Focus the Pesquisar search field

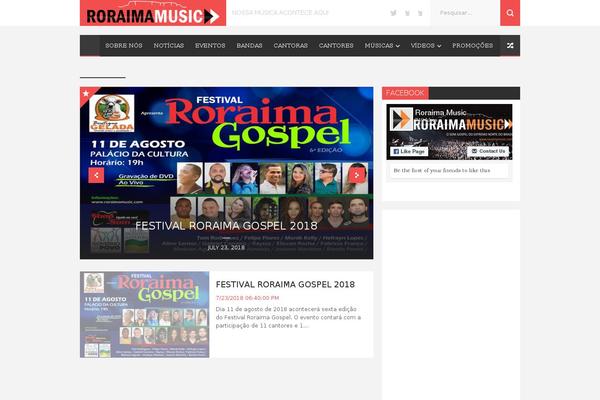pyautogui.click(x=465, y=13)
